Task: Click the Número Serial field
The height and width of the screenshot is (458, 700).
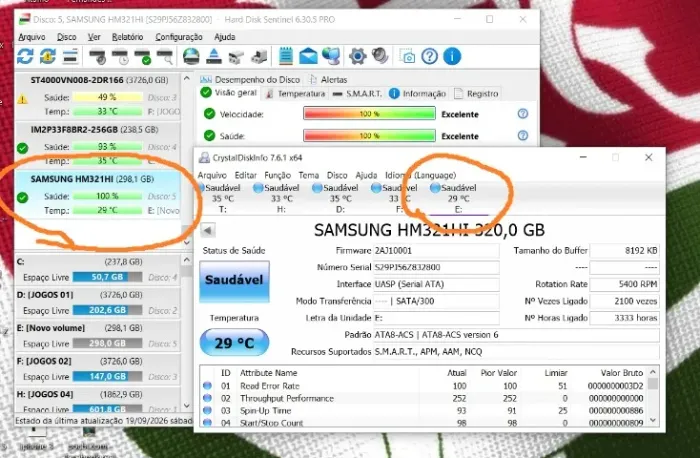Action: [436, 267]
